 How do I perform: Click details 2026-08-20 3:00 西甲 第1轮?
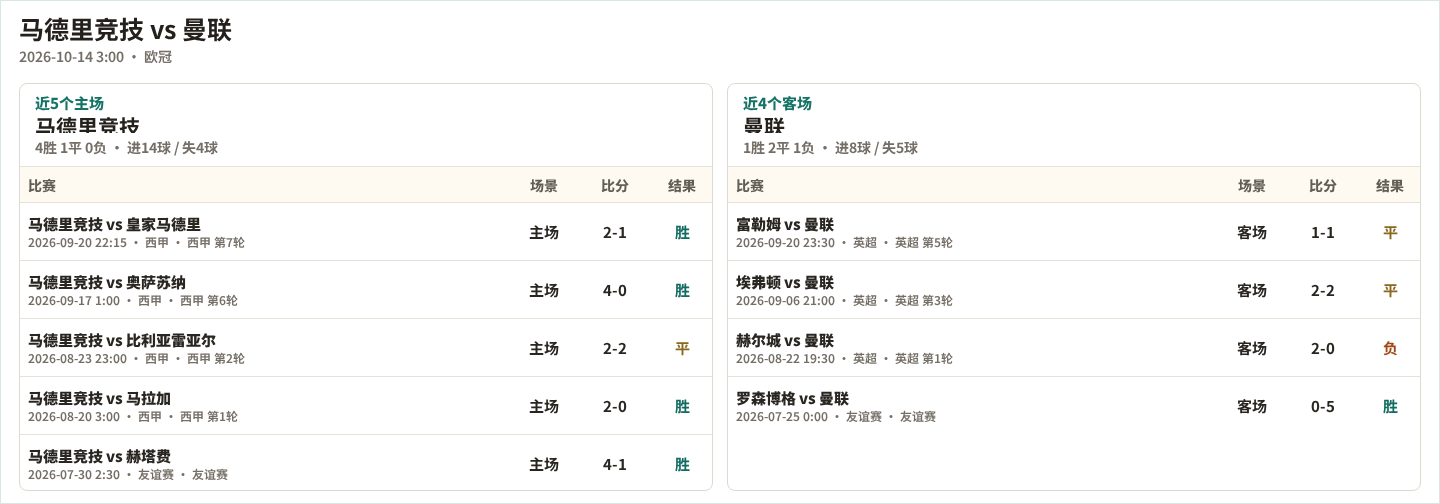pyautogui.click(x=133, y=417)
